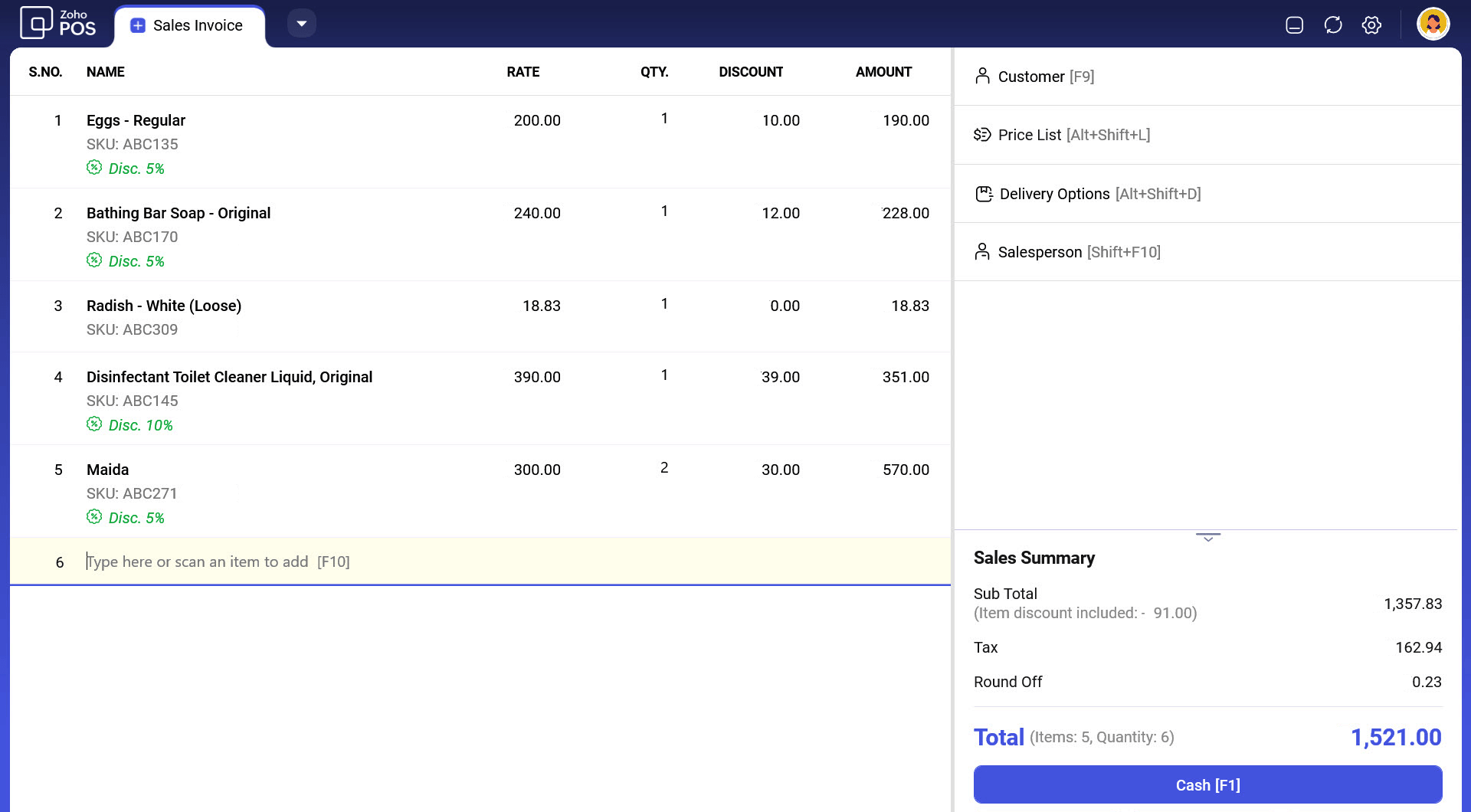
Task: Open the settings gear icon
Action: tap(1371, 25)
